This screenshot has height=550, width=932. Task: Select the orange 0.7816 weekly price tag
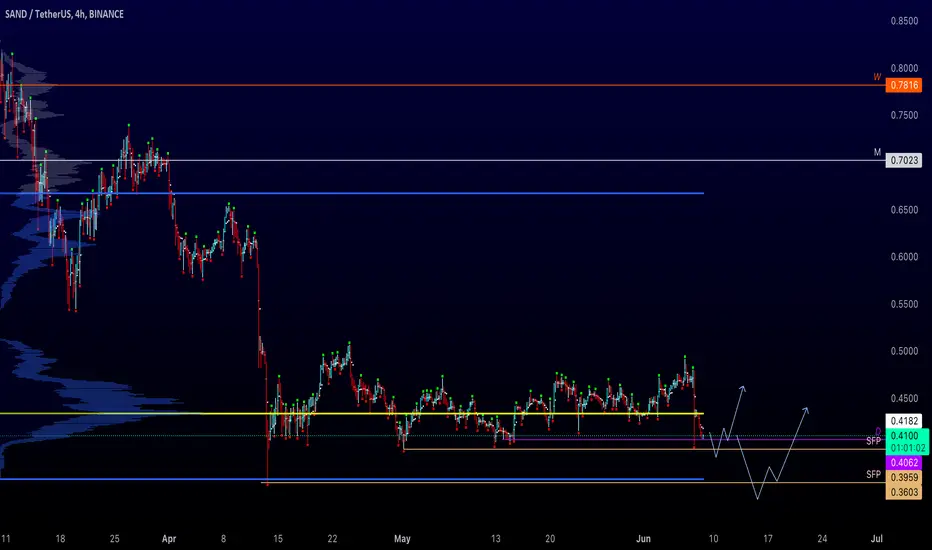(x=903, y=85)
